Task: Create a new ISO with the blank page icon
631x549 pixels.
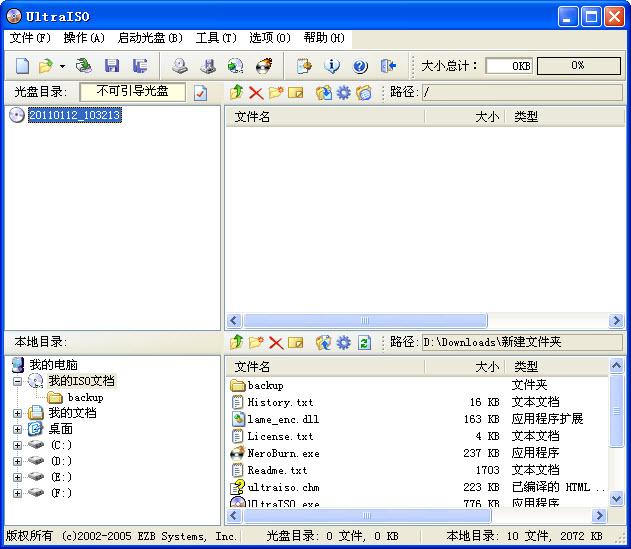Action: [x=23, y=66]
